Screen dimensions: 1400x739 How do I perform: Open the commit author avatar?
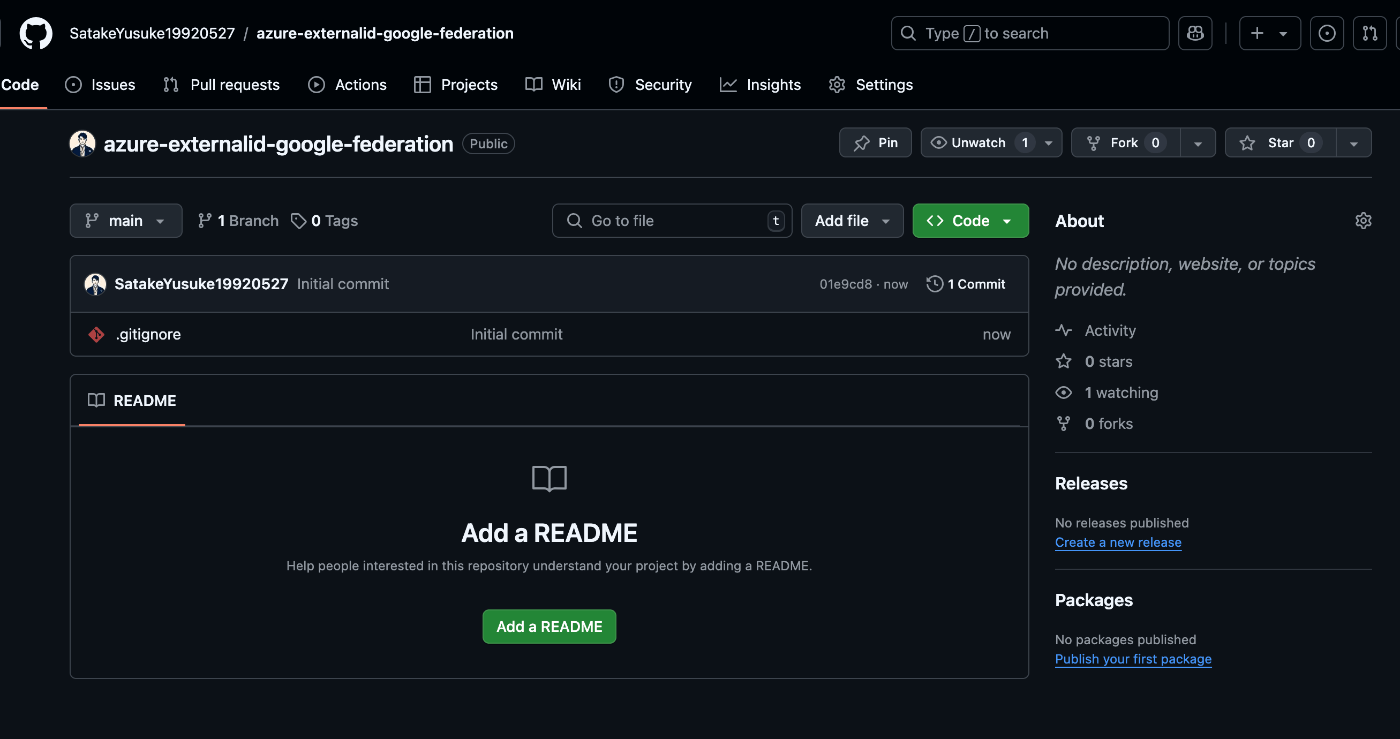tap(96, 284)
